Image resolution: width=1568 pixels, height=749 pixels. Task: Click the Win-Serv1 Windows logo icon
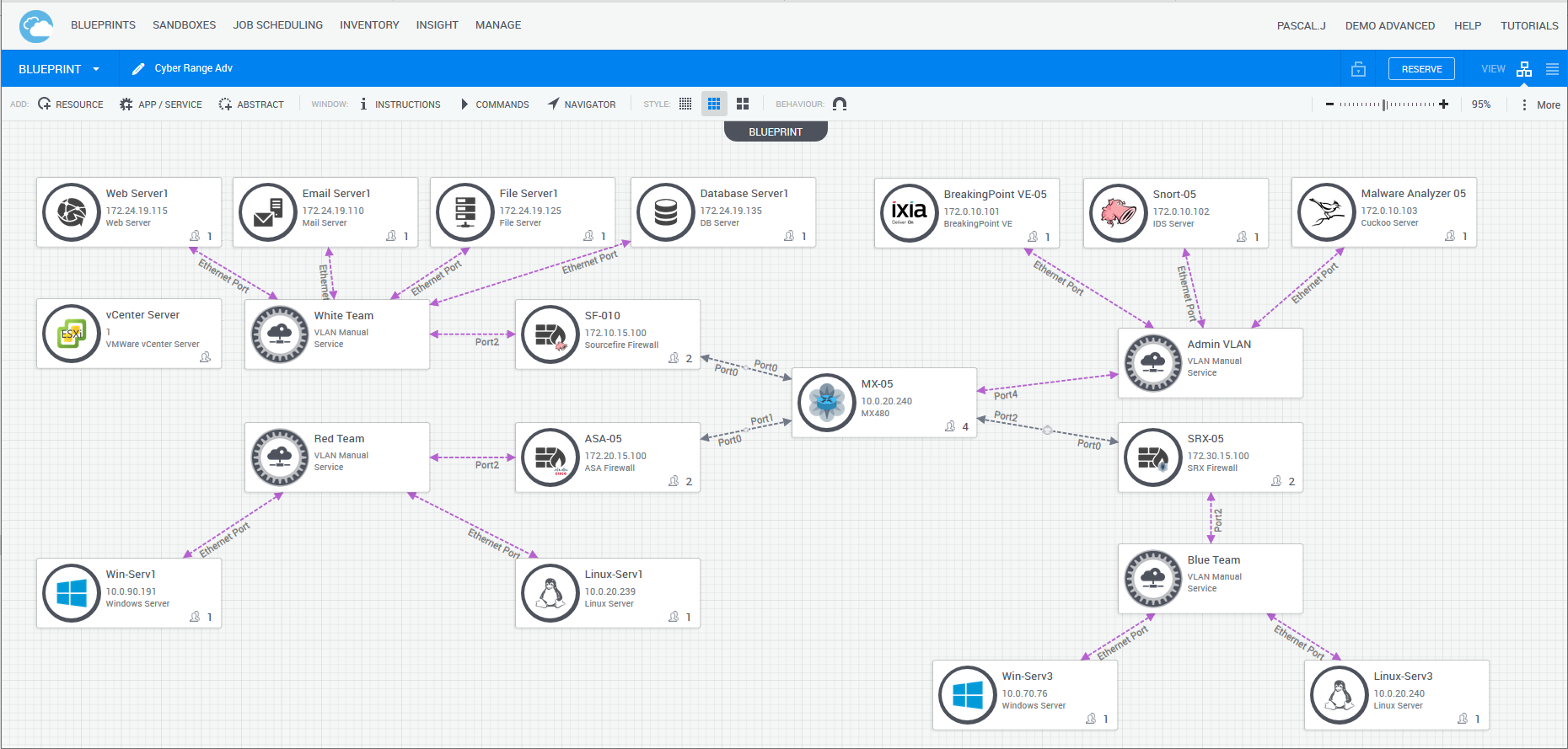[72, 593]
